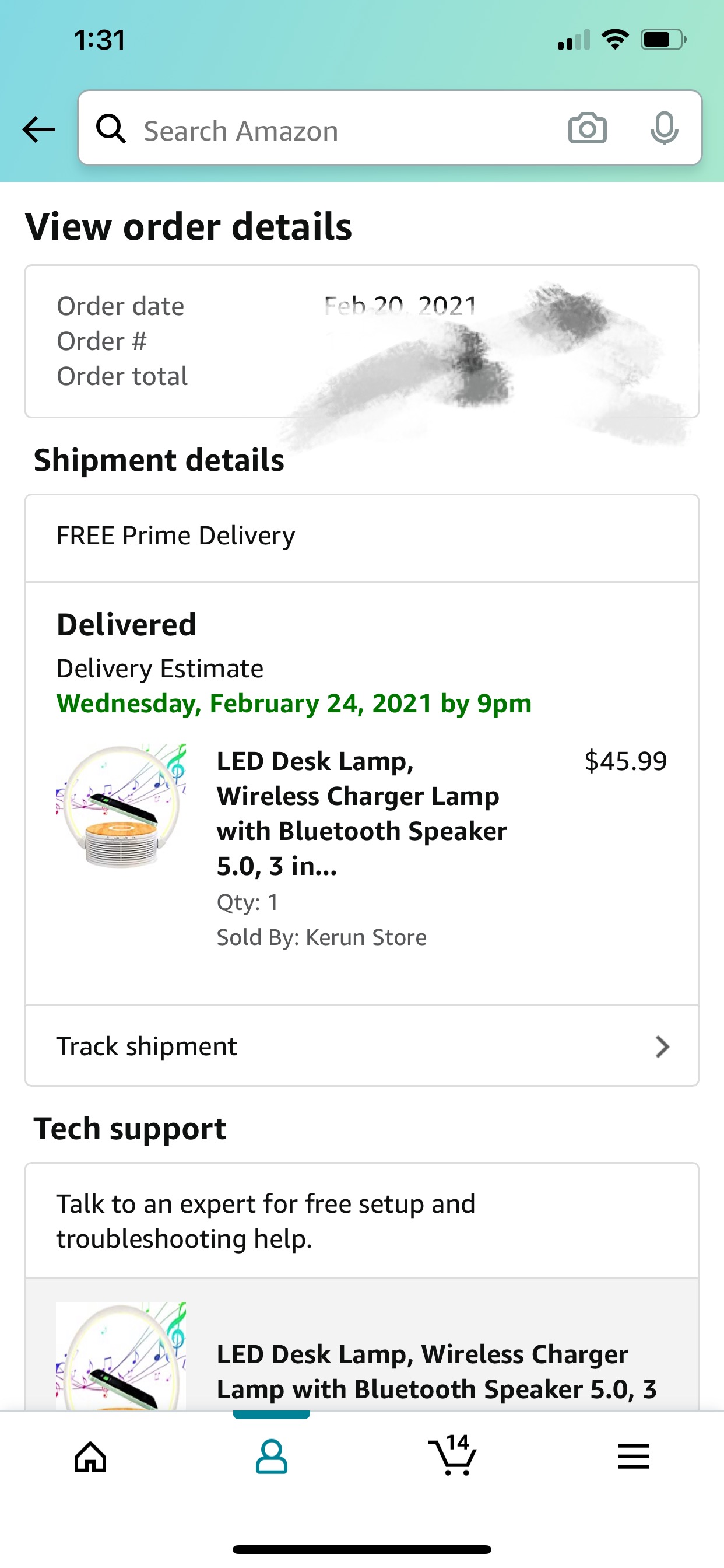This screenshot has width=724, height=1568.
Task: Open the LED Desk Lamp product thumbnail
Action: [x=121, y=804]
